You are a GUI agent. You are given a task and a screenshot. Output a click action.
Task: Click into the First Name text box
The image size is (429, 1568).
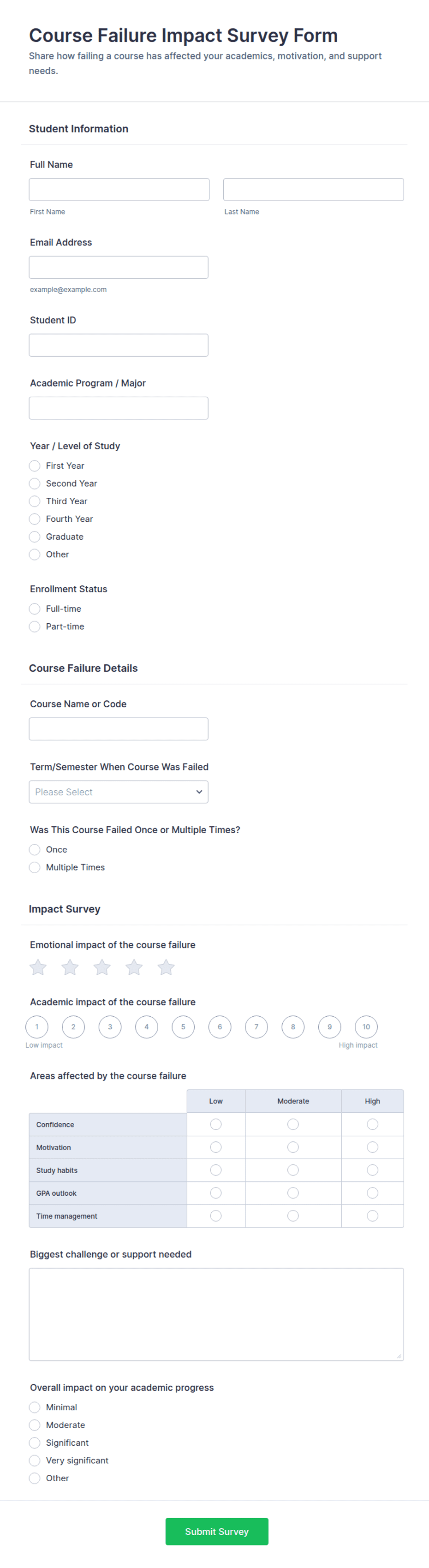[119, 189]
